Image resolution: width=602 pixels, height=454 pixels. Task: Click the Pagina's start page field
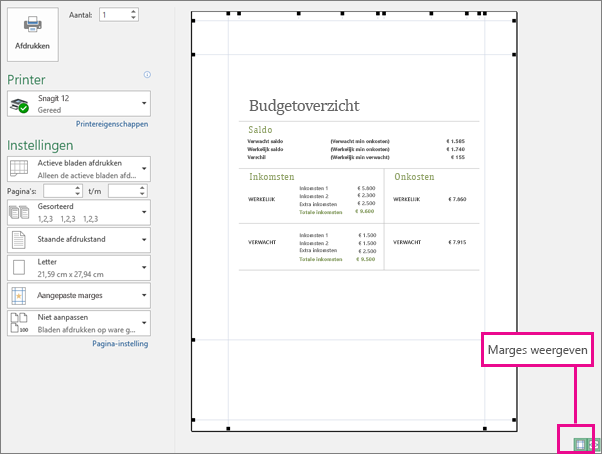point(63,191)
